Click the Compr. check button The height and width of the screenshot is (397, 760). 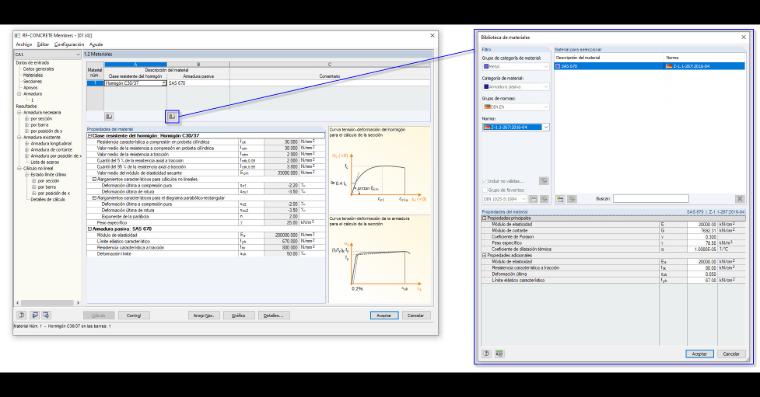tap(134, 316)
